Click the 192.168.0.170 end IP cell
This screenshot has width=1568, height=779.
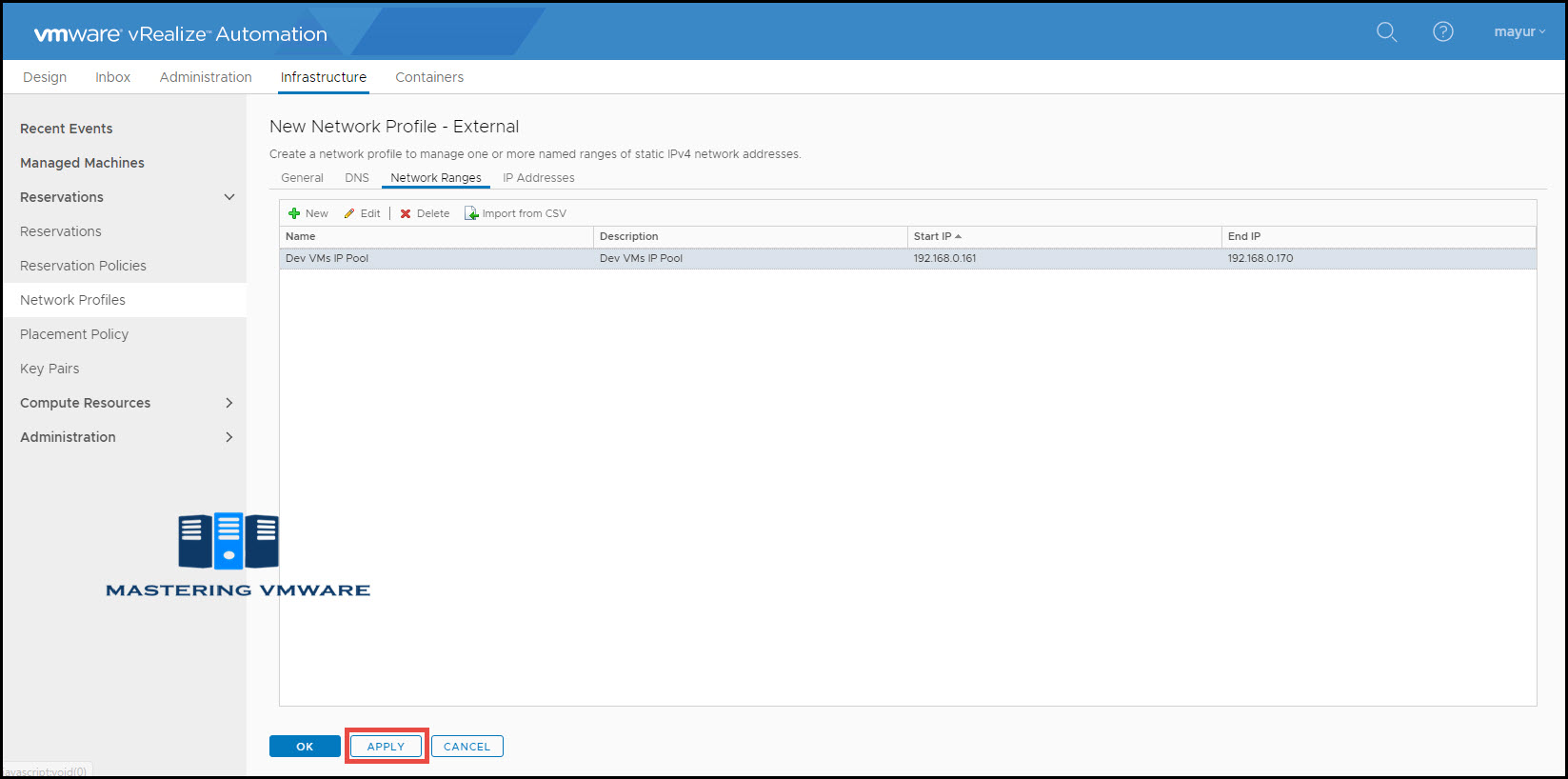tap(1379, 258)
